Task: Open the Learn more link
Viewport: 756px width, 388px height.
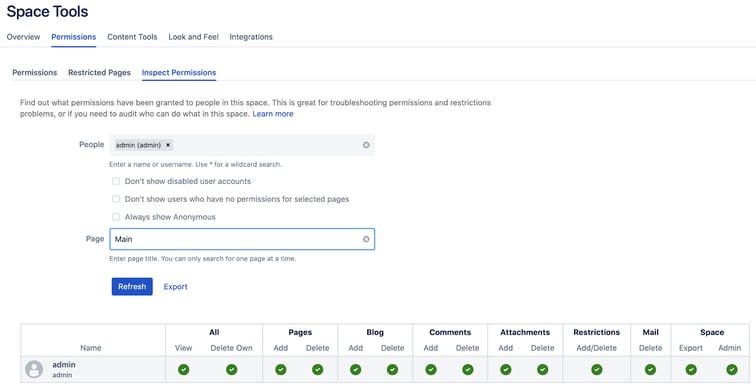Action: pyautogui.click(x=273, y=114)
